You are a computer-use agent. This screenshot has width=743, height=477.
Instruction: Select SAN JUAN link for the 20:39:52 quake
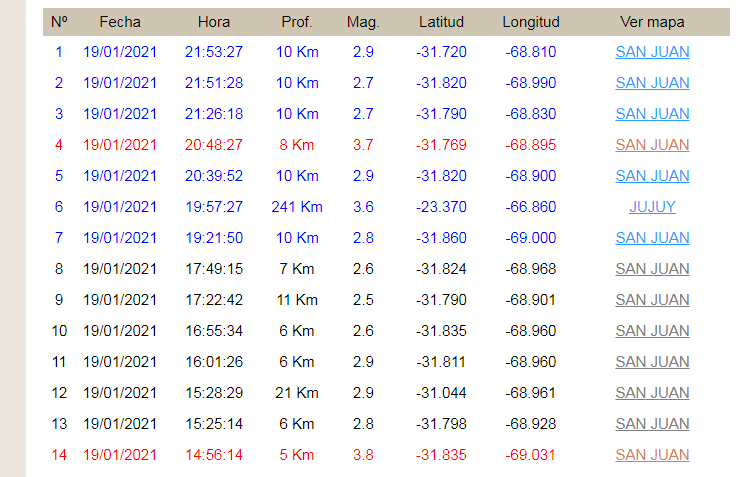[652, 176]
